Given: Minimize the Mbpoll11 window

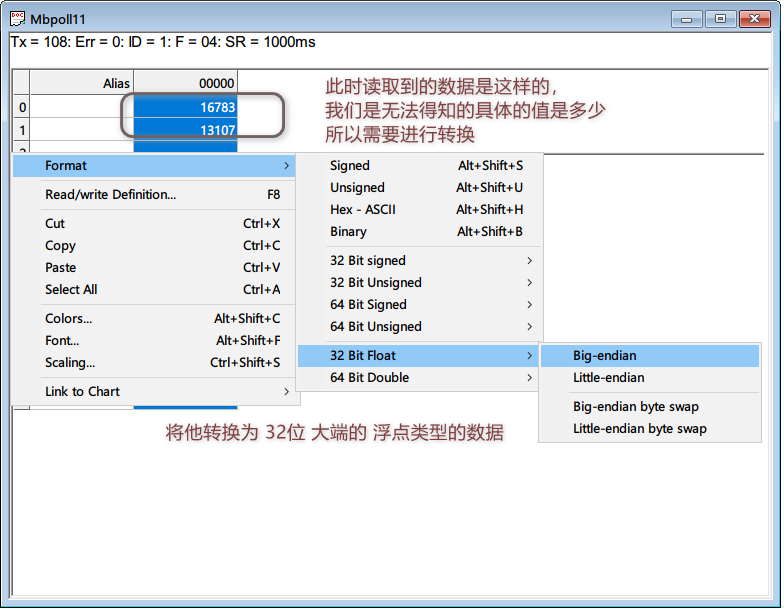Looking at the screenshot, I should 686,19.
